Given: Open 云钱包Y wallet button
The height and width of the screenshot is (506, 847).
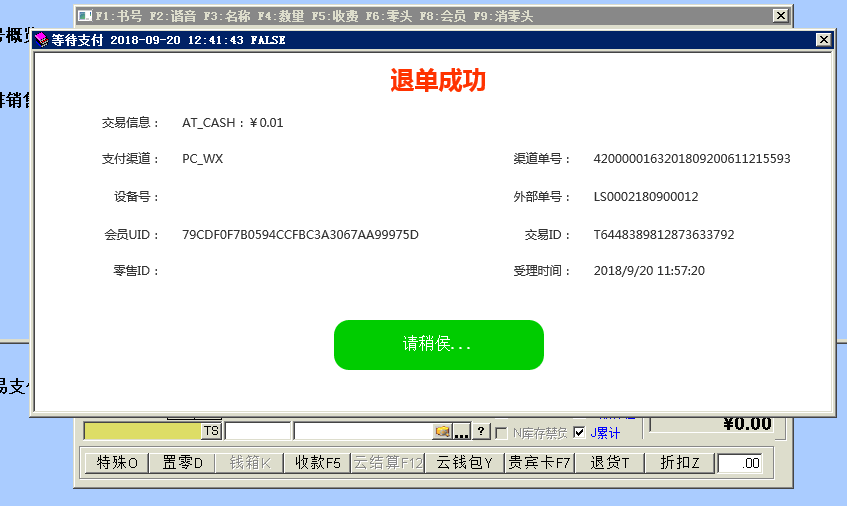Looking at the screenshot, I should coord(464,463).
